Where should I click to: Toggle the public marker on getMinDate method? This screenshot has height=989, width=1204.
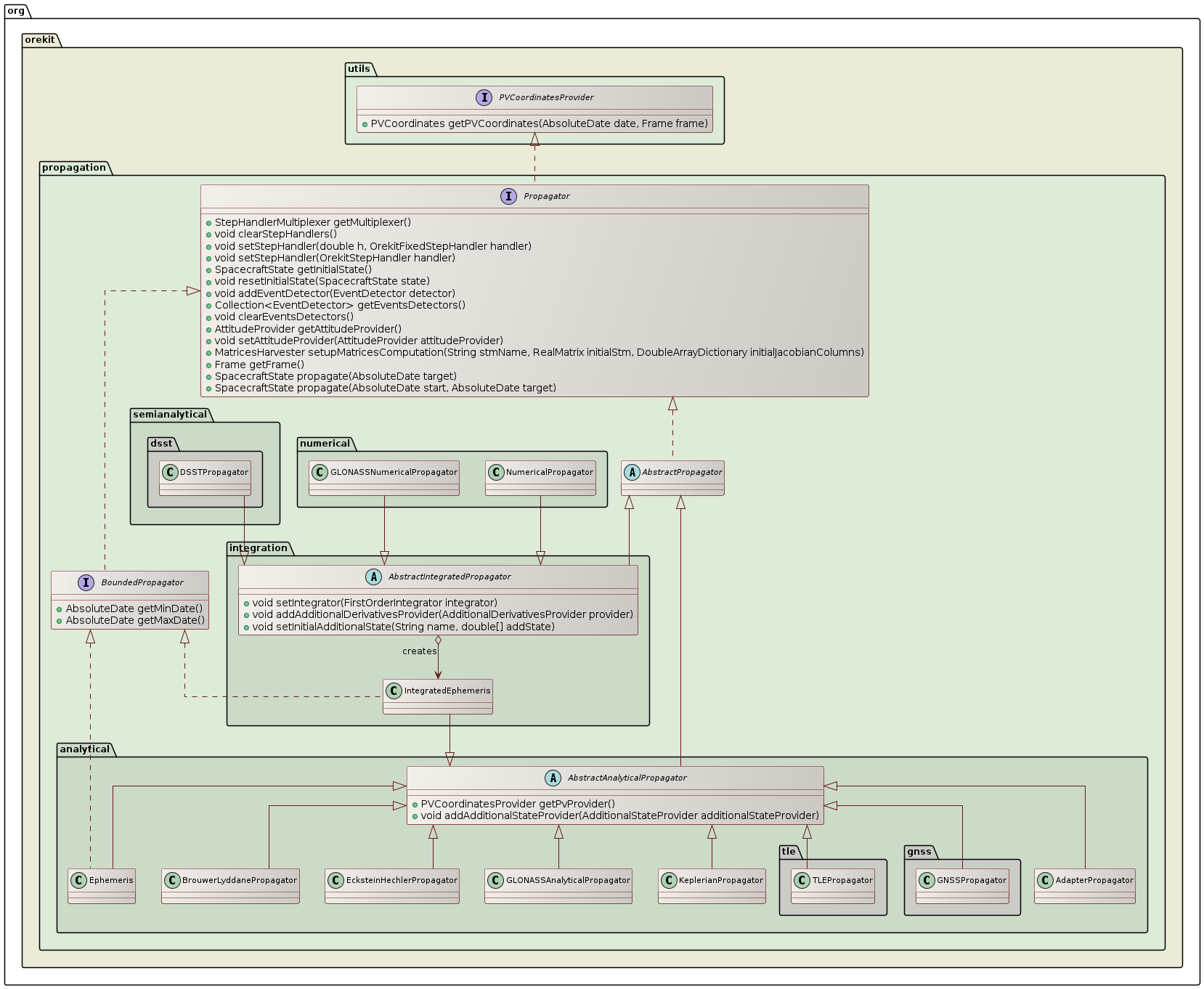tap(59, 609)
